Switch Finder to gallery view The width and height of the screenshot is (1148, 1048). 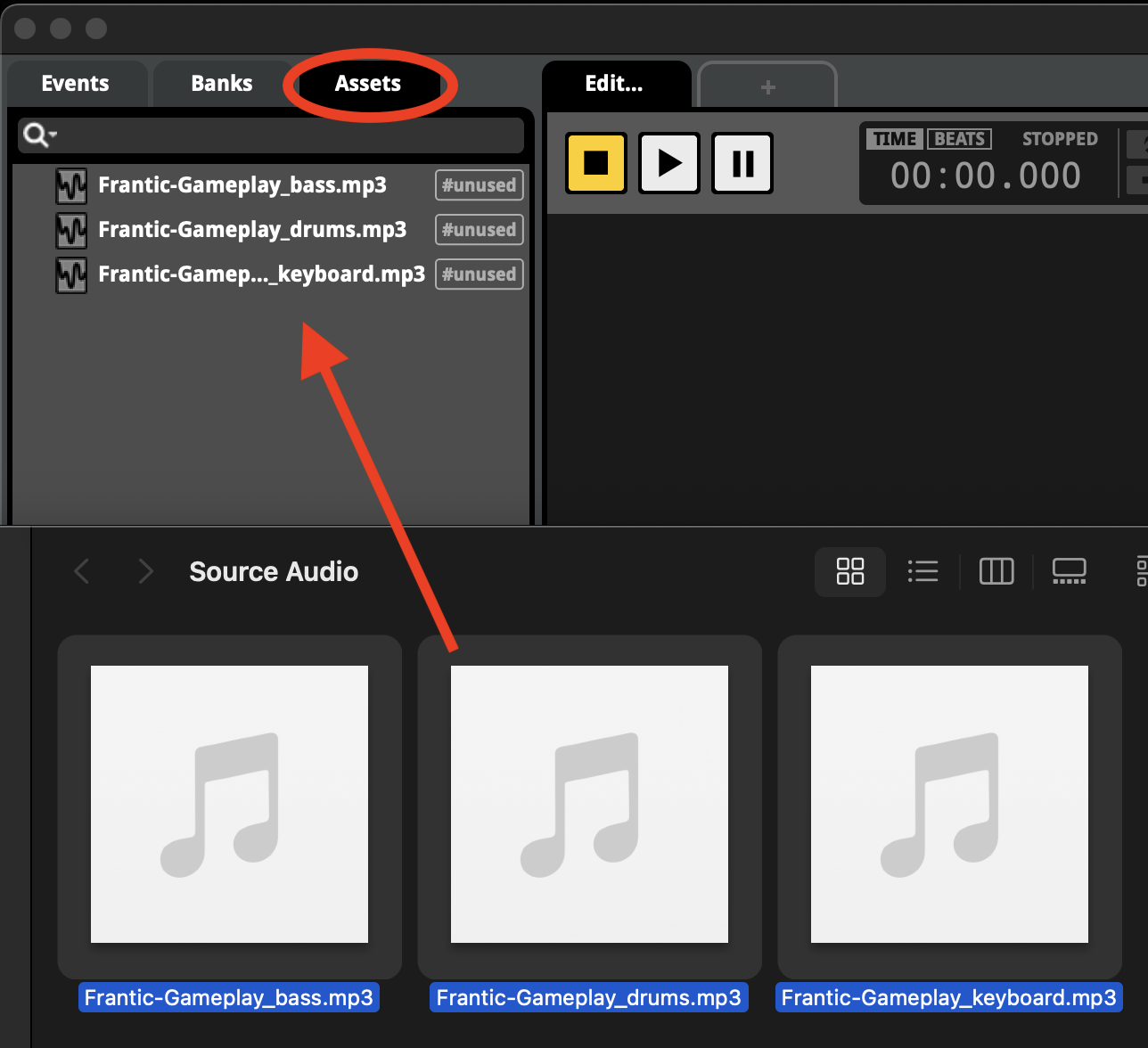pyautogui.click(x=1069, y=571)
